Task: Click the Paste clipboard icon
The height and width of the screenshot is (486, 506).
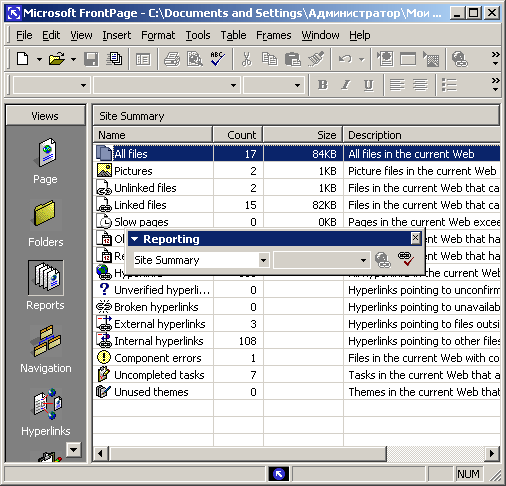Action: 293,59
